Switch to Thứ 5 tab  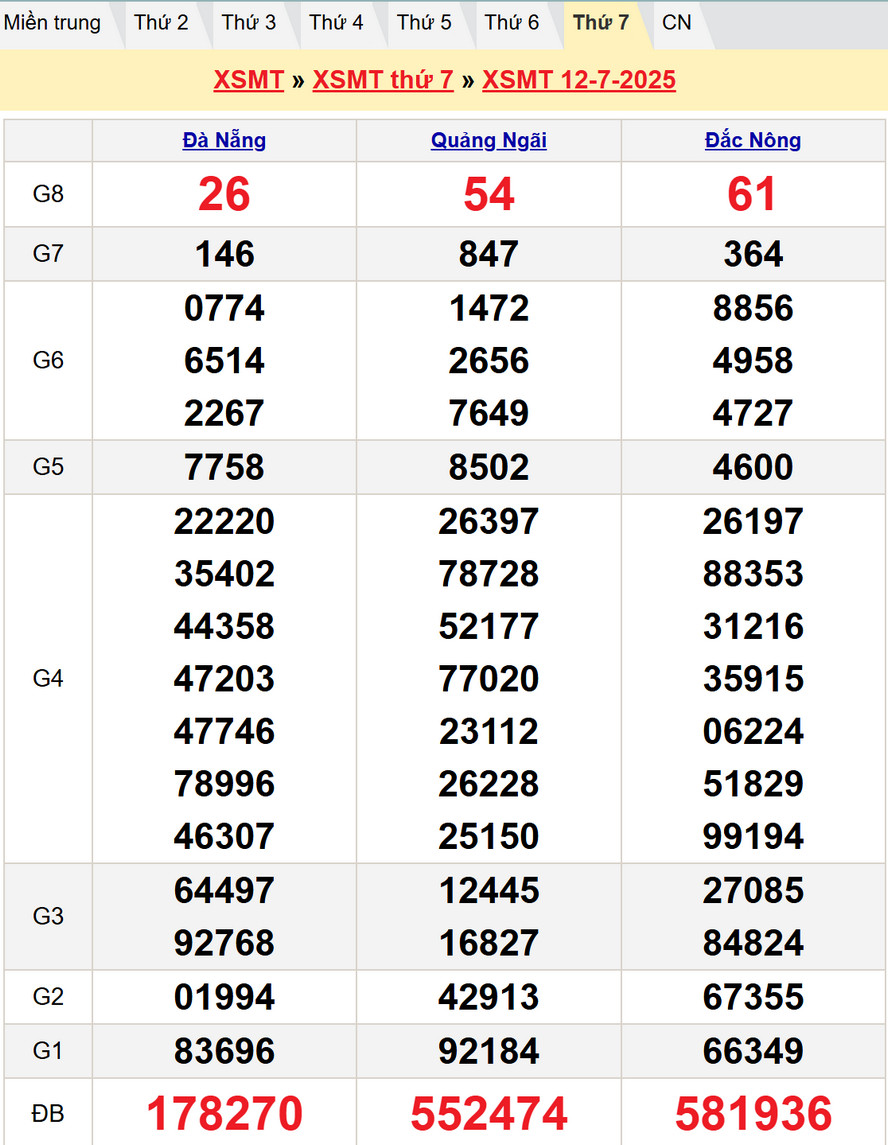[424, 23]
